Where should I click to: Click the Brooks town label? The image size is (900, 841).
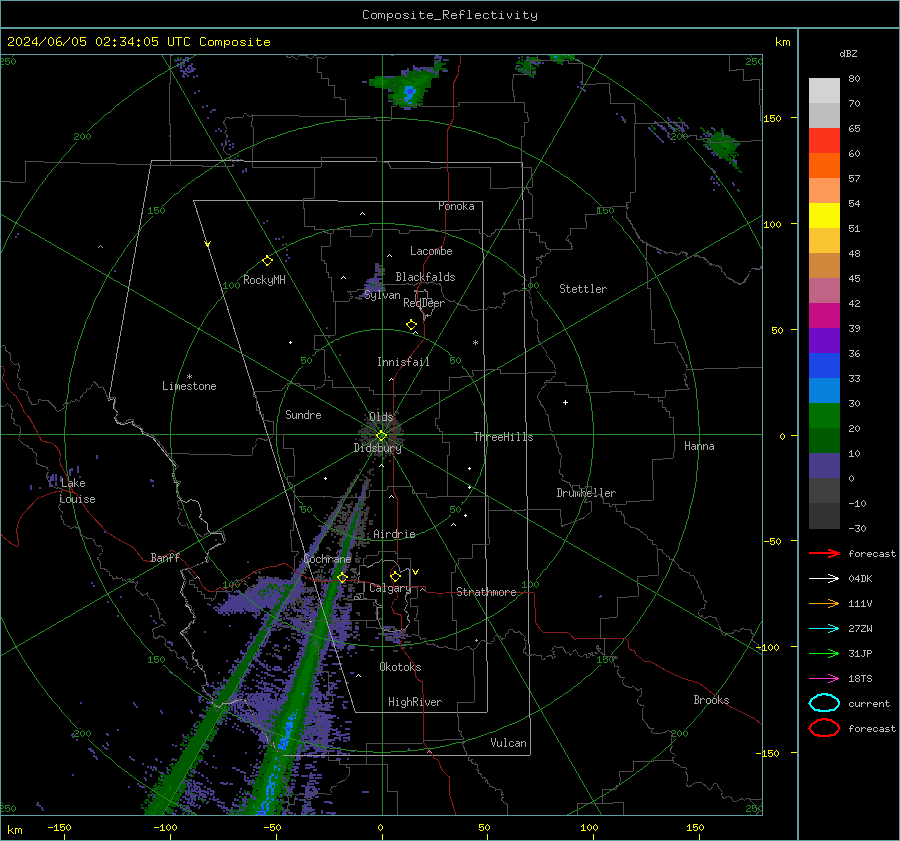[711, 700]
